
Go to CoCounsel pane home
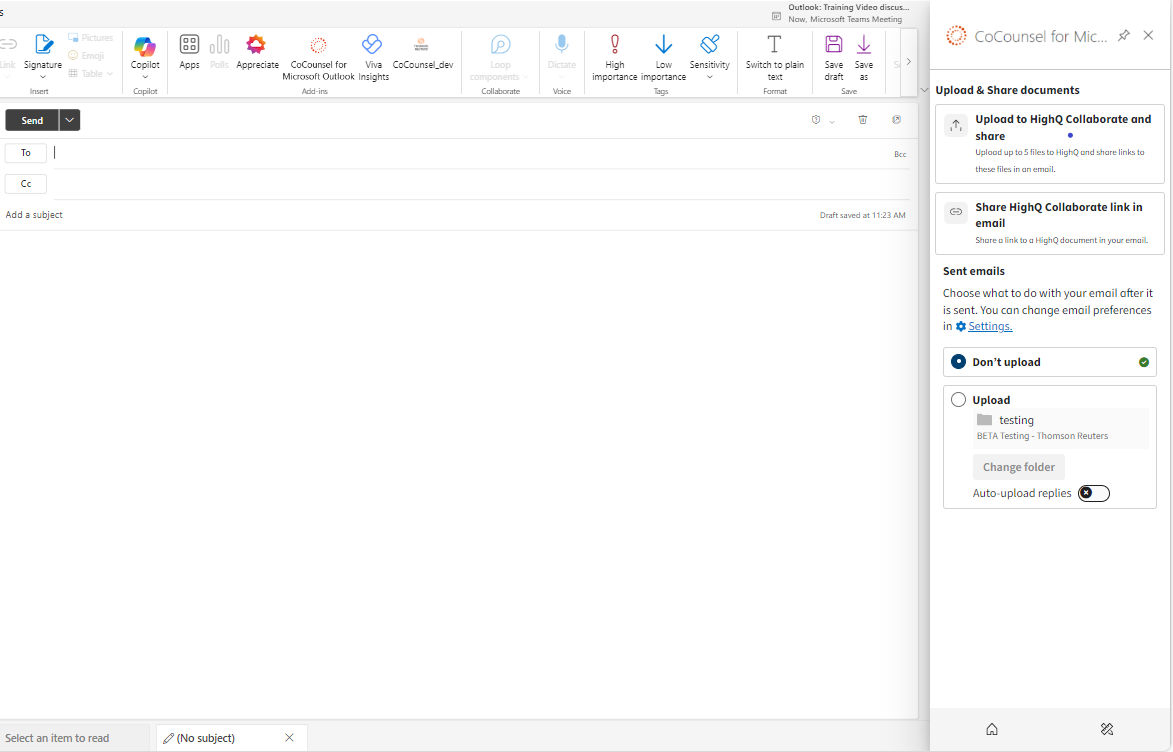pos(992,729)
